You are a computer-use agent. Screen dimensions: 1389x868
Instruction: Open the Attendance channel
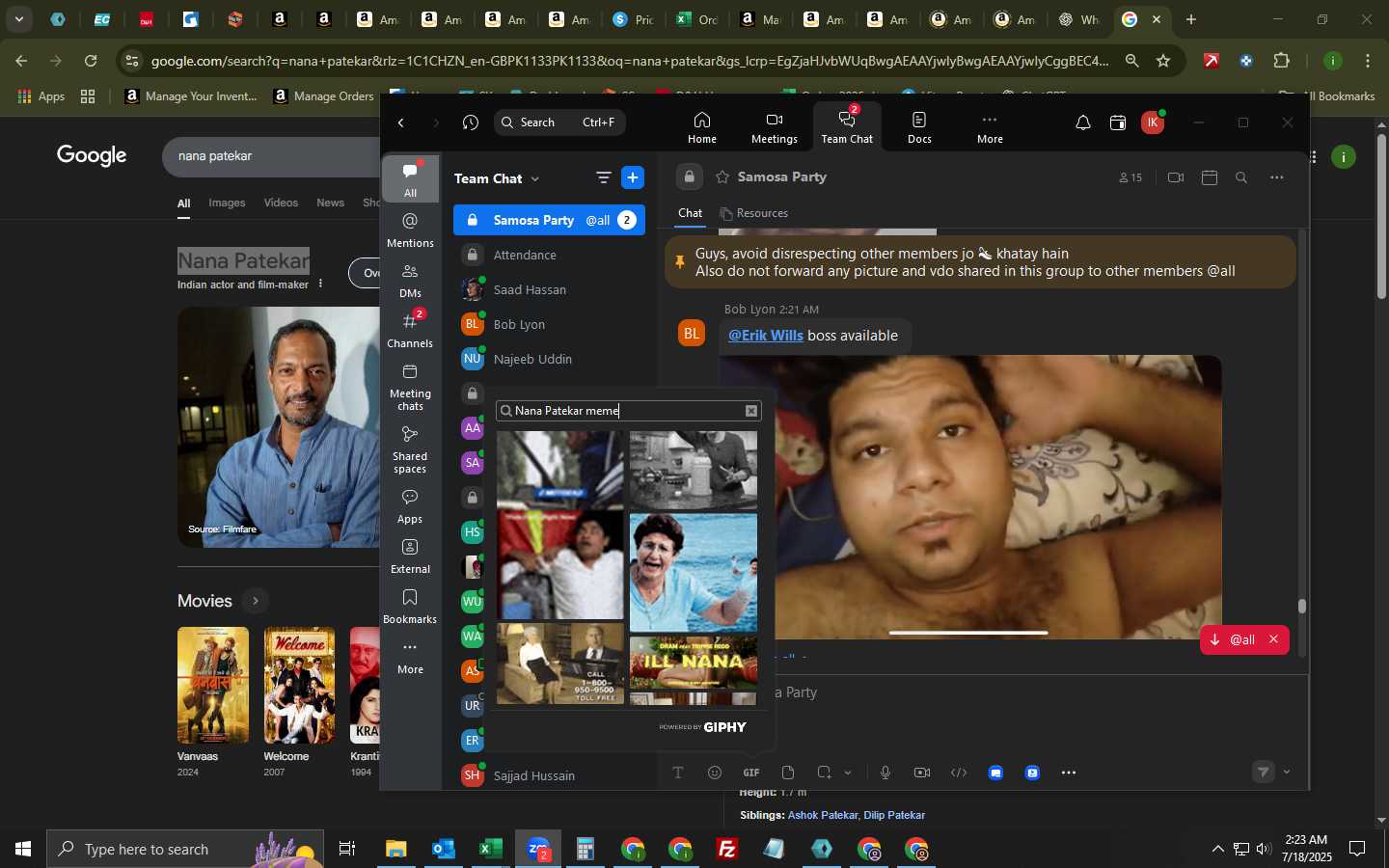pos(549,255)
